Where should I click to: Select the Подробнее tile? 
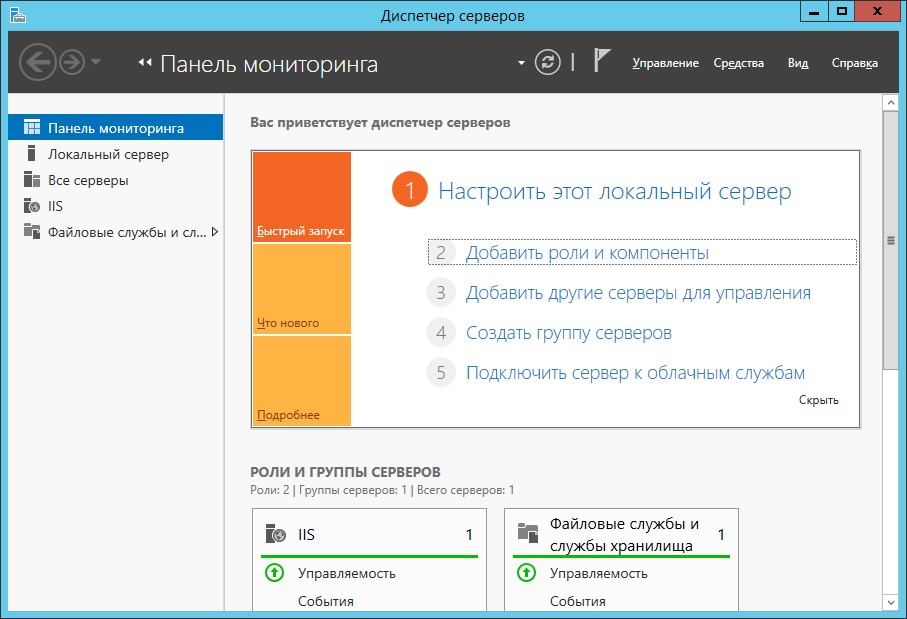[301, 381]
